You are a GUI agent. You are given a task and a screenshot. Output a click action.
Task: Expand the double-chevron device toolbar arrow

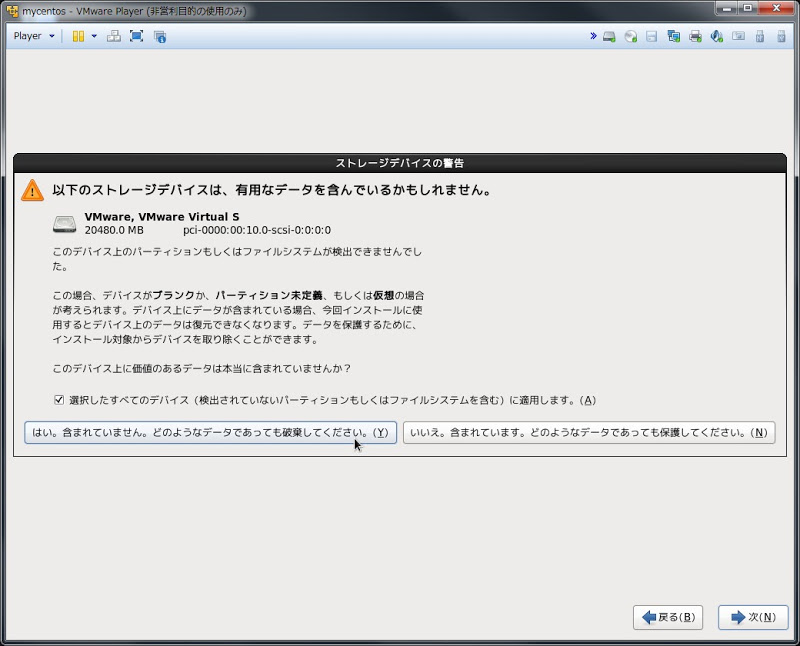pos(592,36)
